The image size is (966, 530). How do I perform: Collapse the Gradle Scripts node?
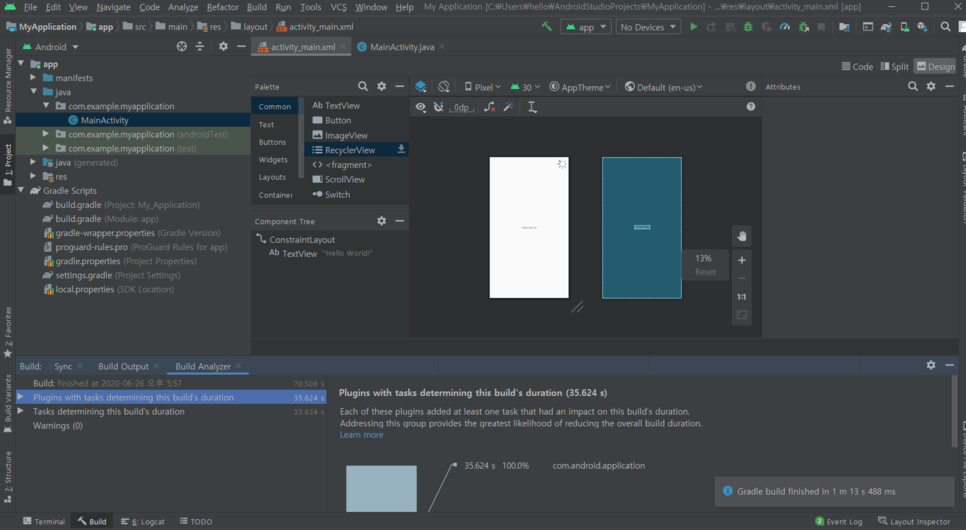21,190
